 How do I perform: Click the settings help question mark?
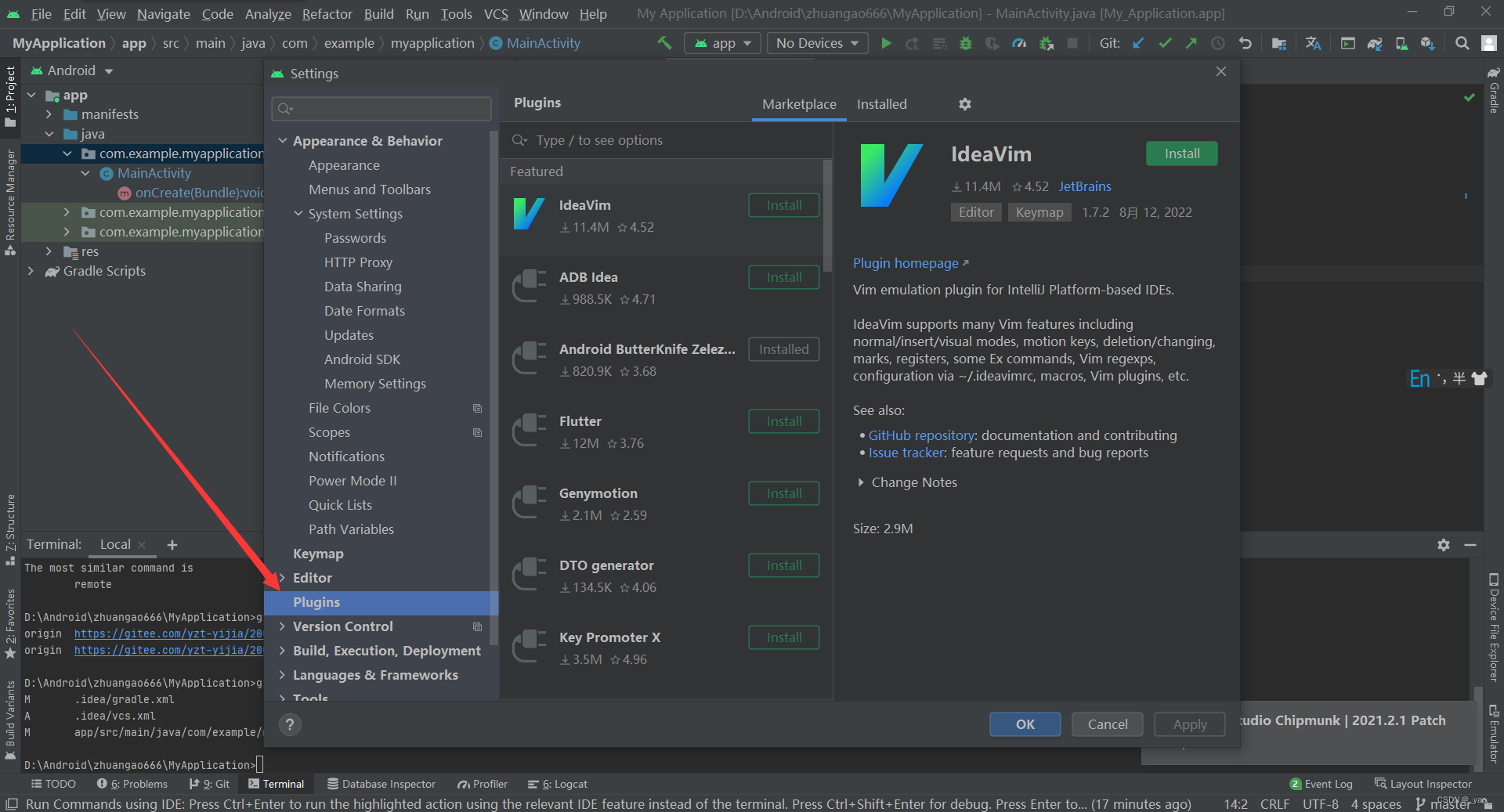click(x=290, y=724)
